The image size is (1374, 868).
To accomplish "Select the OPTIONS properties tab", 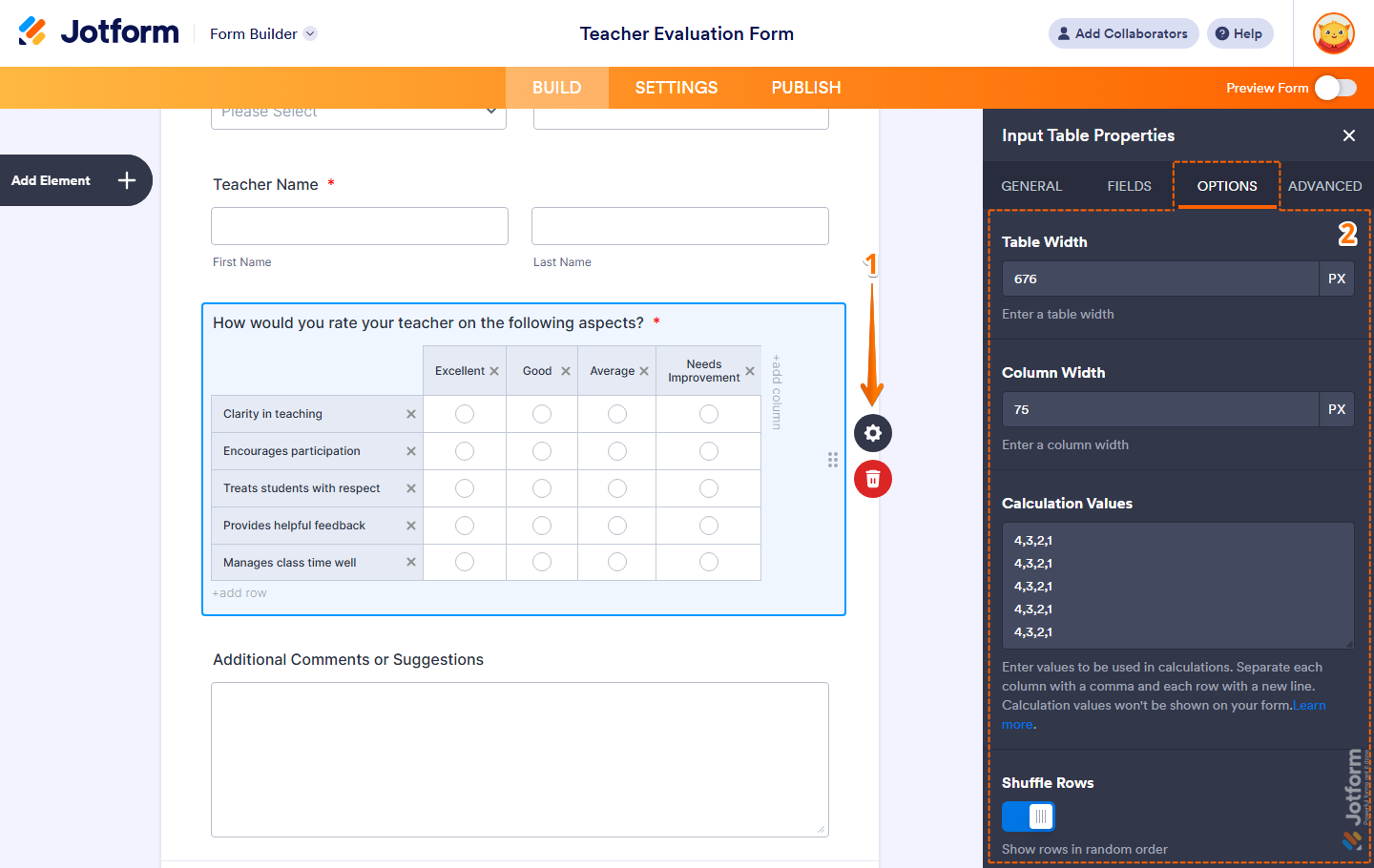I will (1227, 186).
